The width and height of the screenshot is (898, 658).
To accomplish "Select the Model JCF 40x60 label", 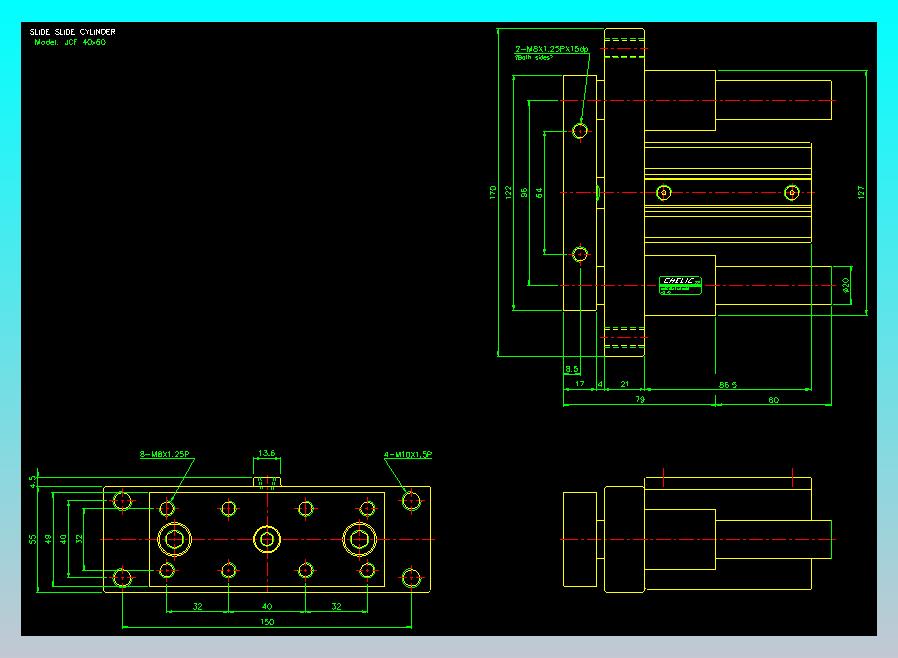I will point(70,42).
